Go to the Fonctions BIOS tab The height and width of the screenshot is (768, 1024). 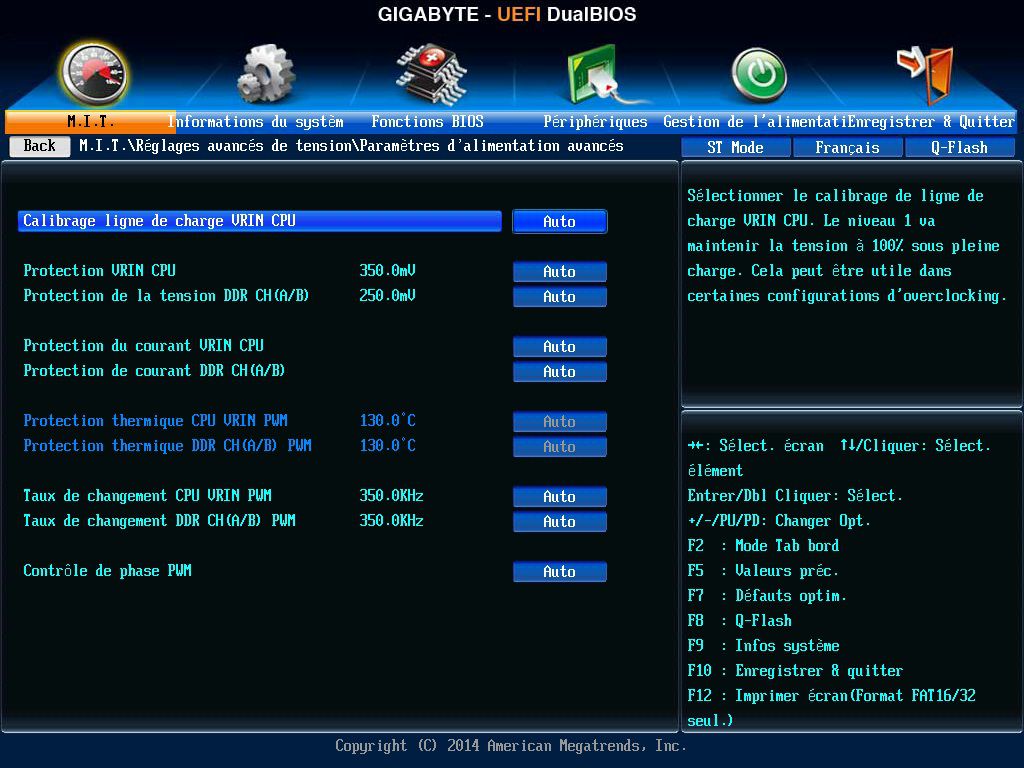tap(427, 121)
